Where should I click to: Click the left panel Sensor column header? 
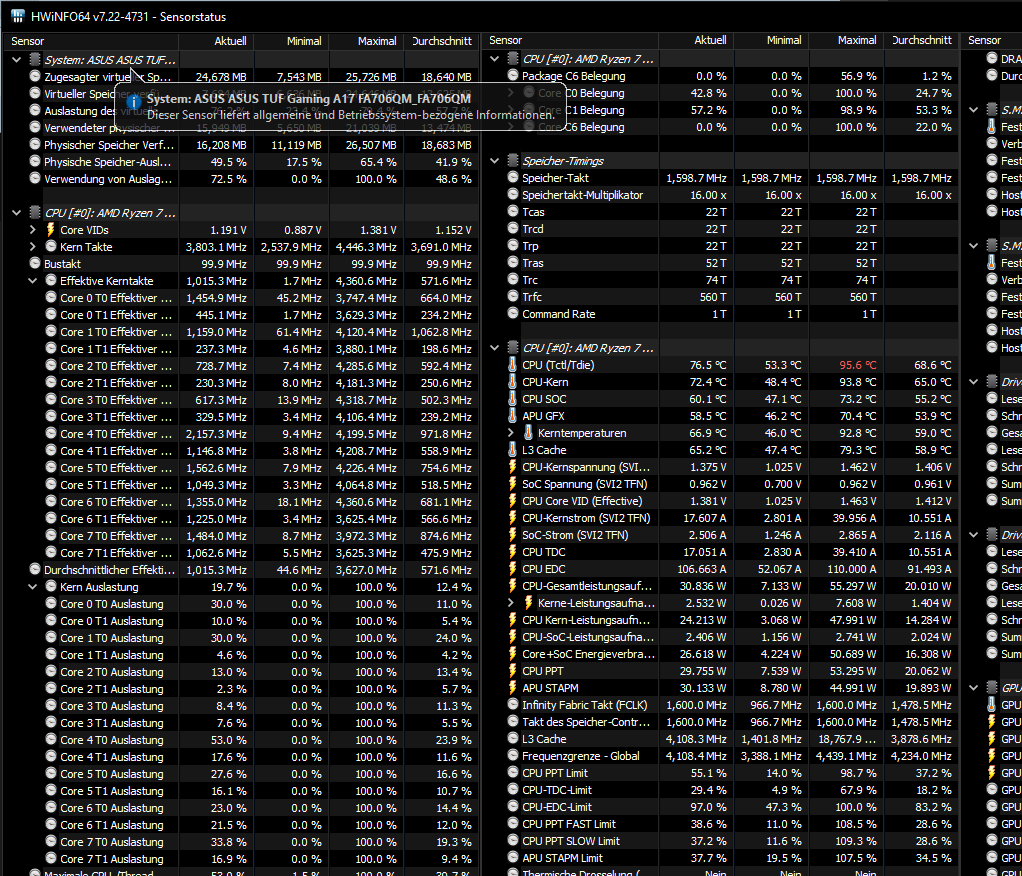tap(91, 40)
